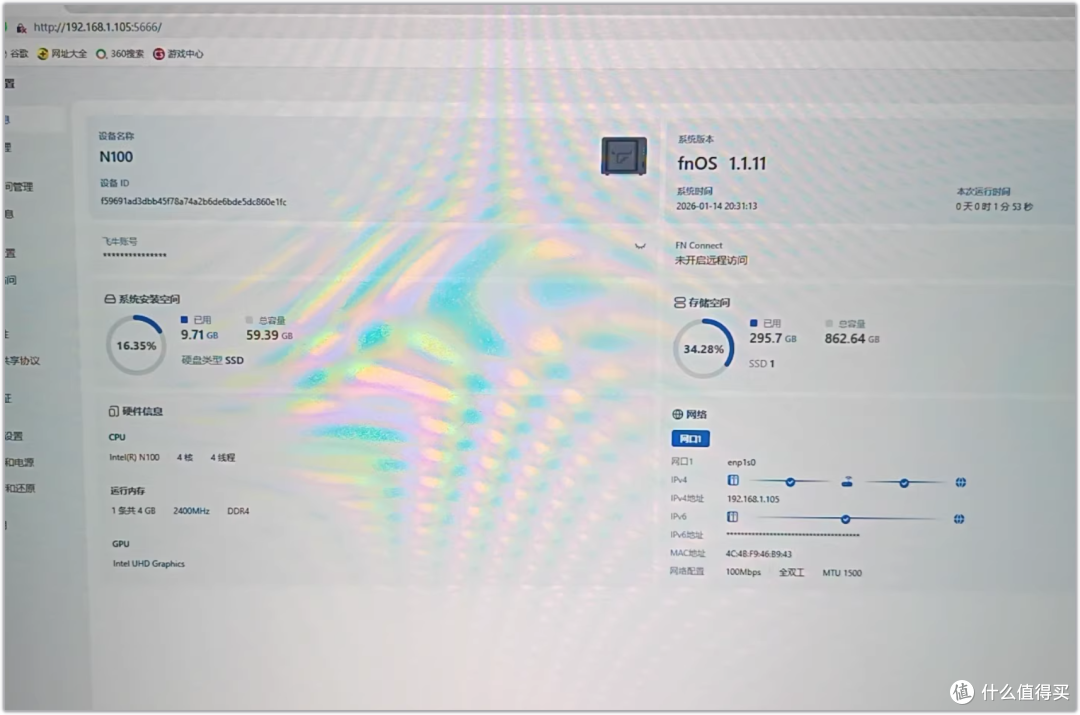The width and height of the screenshot is (1080, 715).
Task: Click the MTU 1500 value
Action: pos(842,573)
